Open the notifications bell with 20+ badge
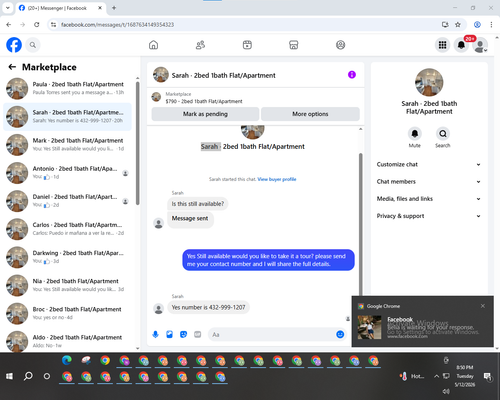500x400 pixels. tap(461, 45)
